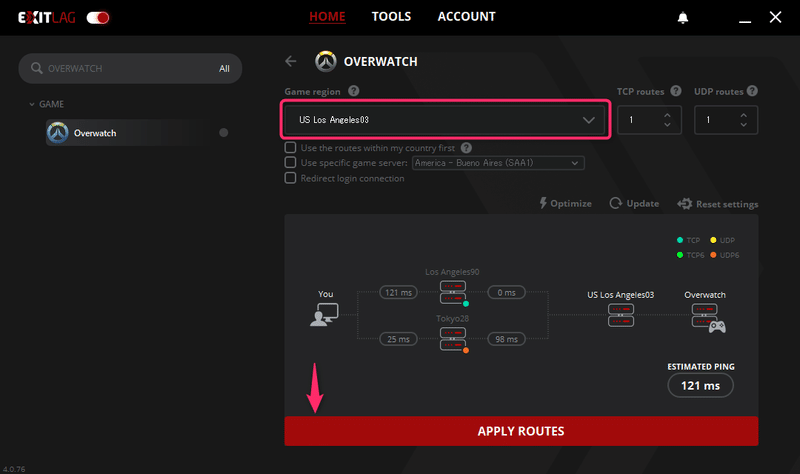
Task: Click the ExitLag logo
Action: 46,18
